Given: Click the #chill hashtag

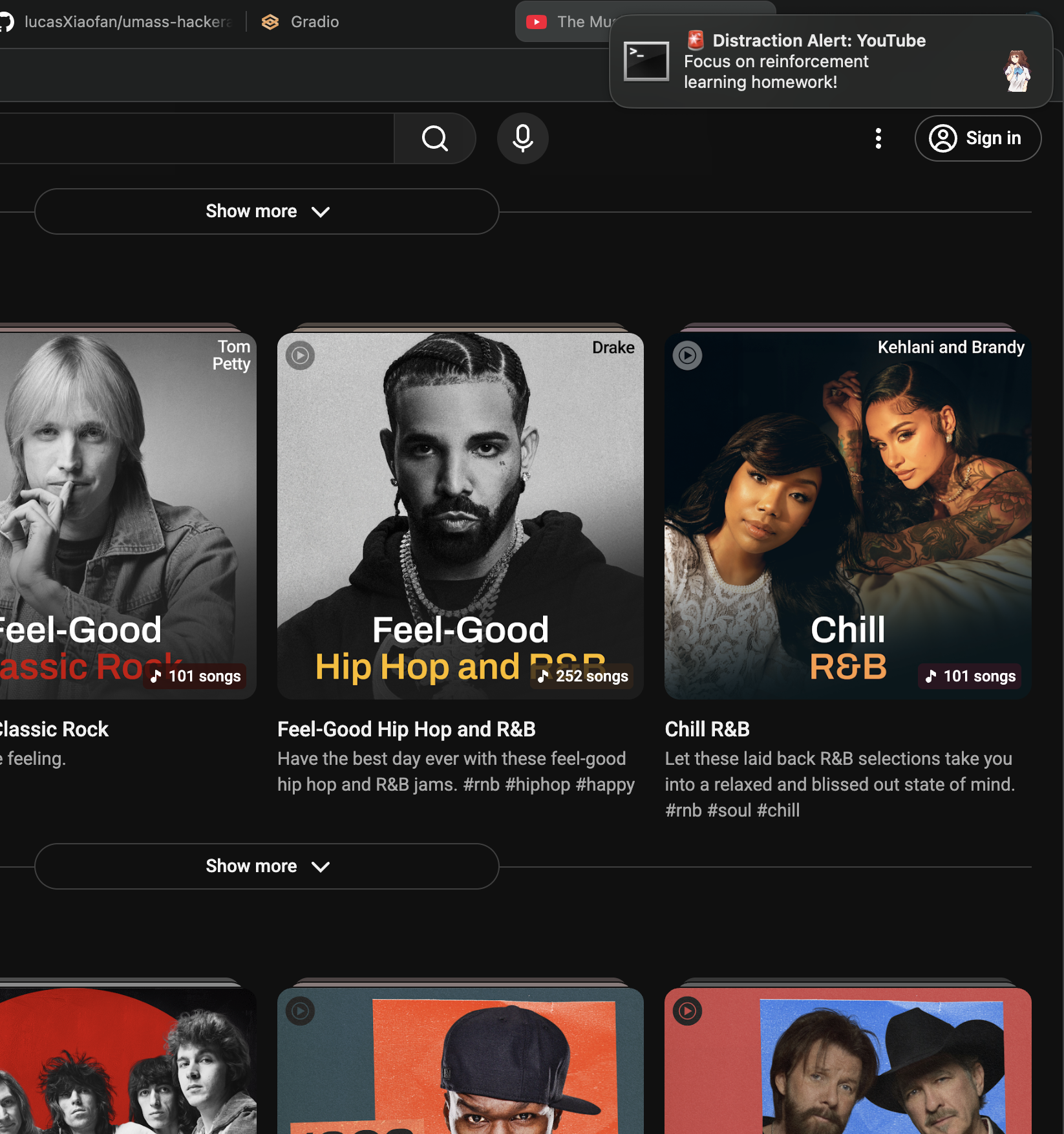Looking at the screenshot, I should pos(778,810).
